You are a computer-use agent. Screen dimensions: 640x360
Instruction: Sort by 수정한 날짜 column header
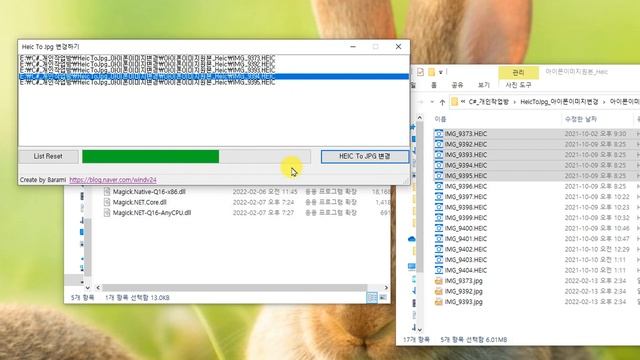(580, 119)
